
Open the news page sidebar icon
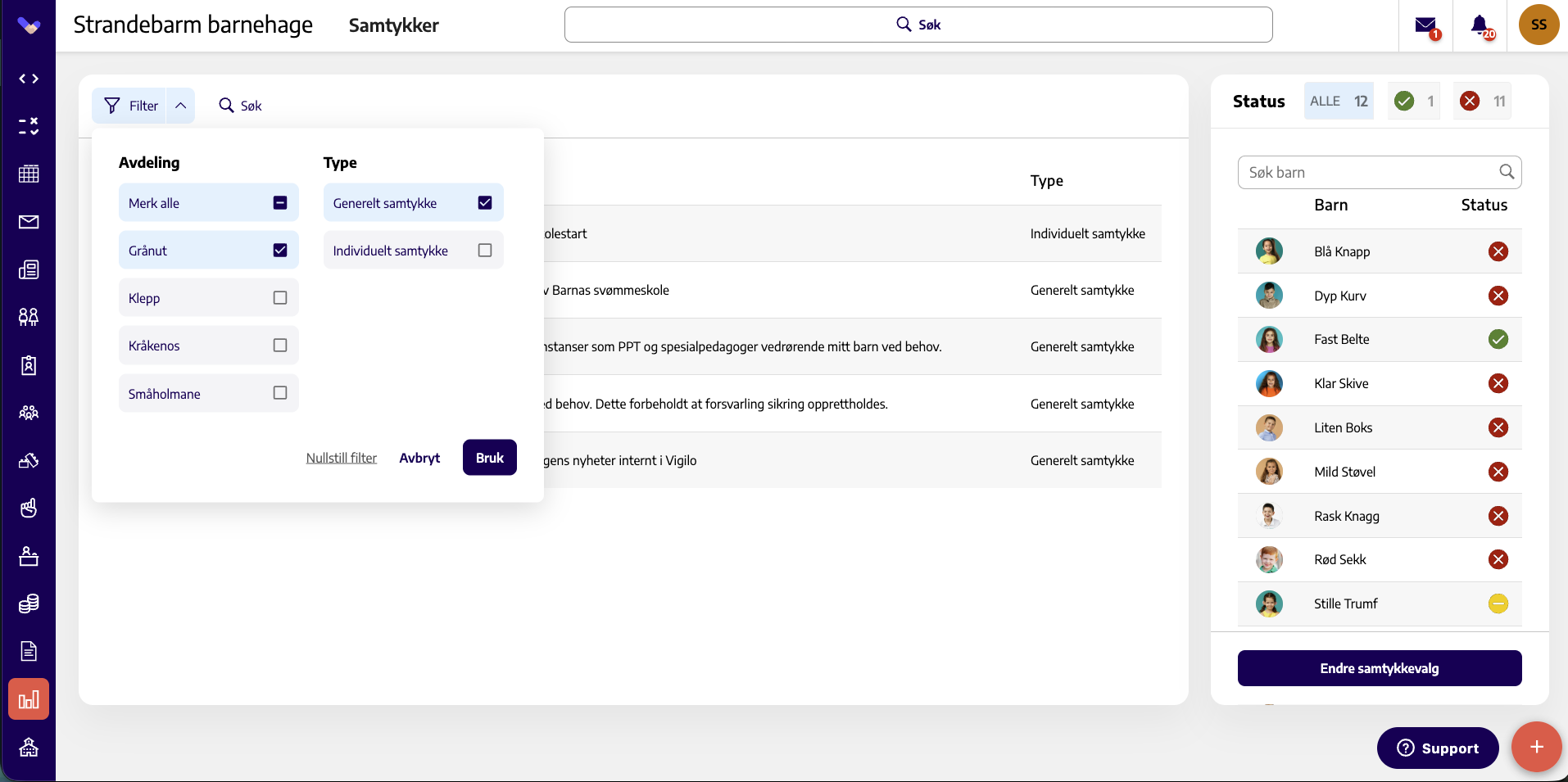(29, 269)
